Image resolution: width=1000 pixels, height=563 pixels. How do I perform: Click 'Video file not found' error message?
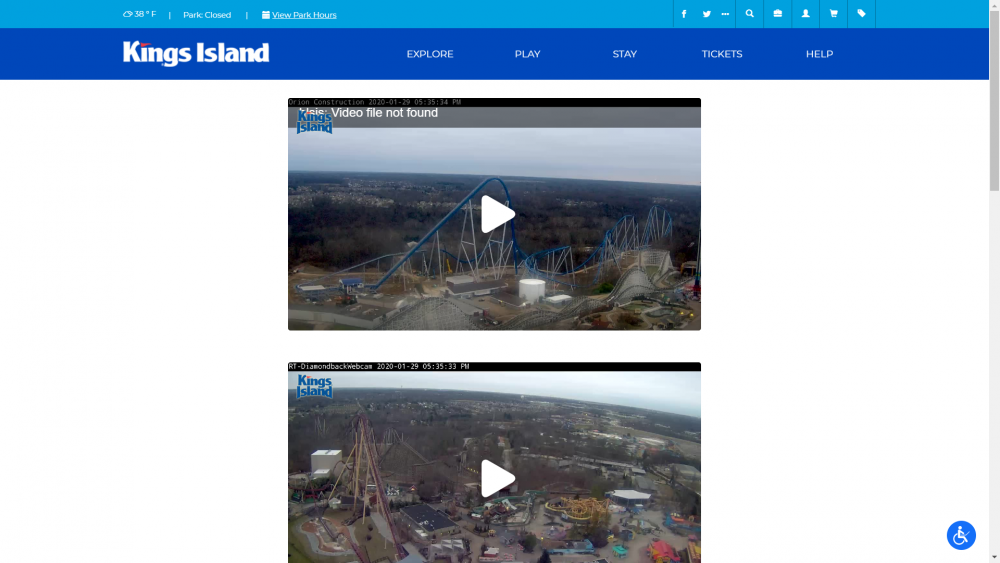click(384, 113)
